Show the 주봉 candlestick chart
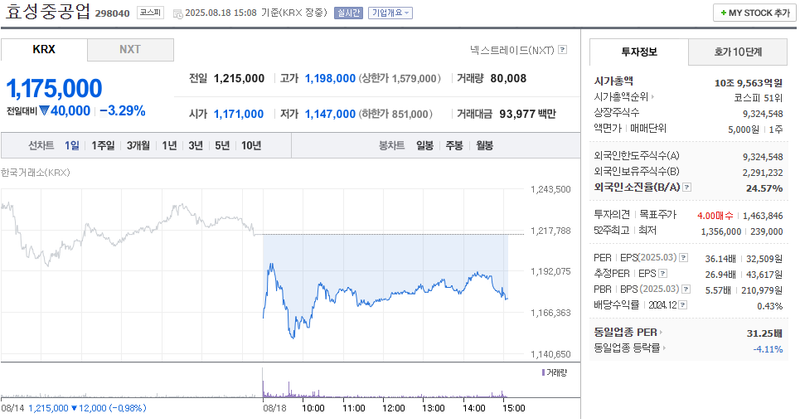This screenshot has height=419, width=800. click(x=454, y=145)
